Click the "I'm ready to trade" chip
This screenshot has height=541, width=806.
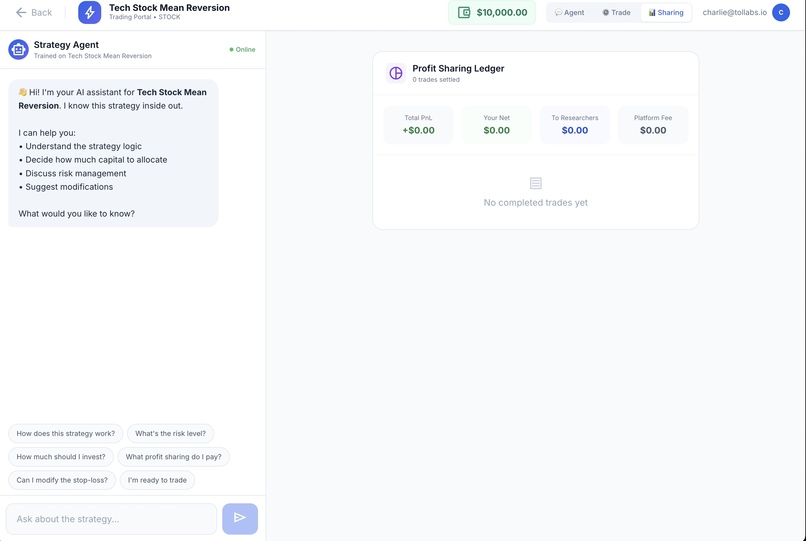pyautogui.click(x=157, y=480)
